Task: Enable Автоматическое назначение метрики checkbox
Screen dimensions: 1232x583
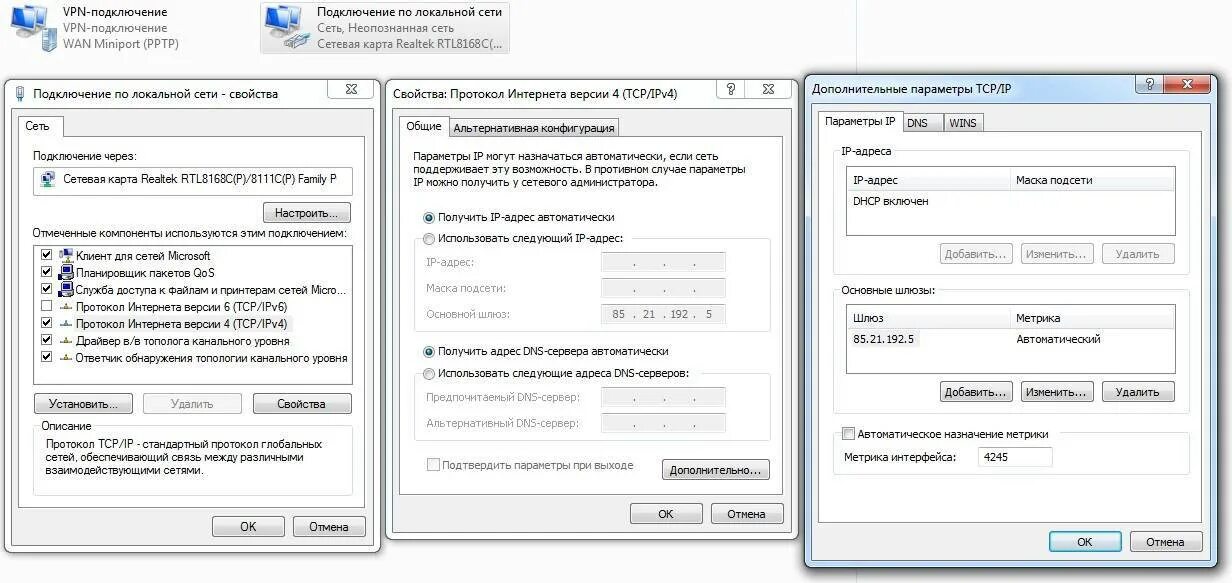Action: coord(849,434)
